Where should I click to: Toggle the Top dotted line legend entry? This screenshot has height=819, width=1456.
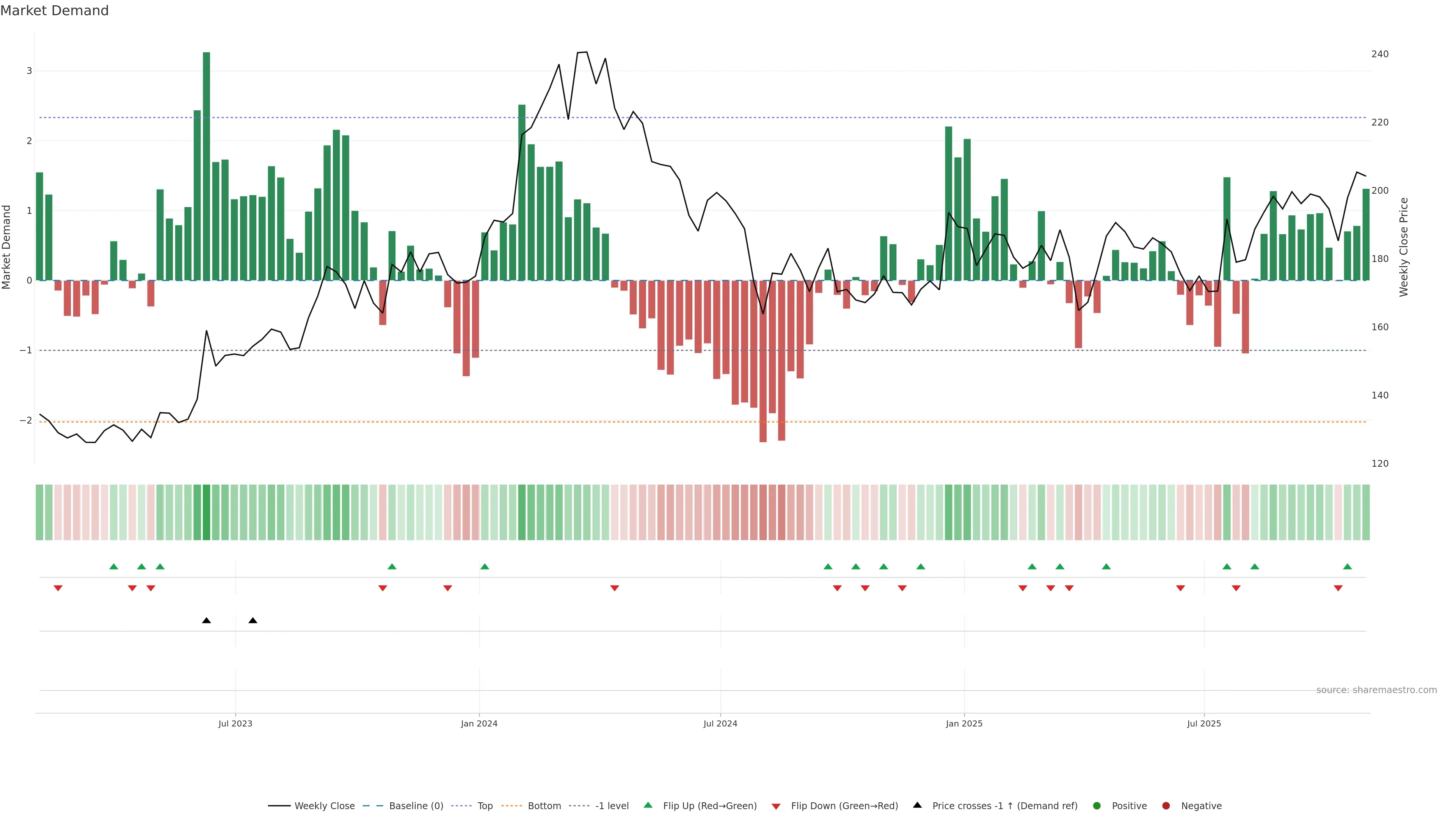pyautogui.click(x=485, y=805)
